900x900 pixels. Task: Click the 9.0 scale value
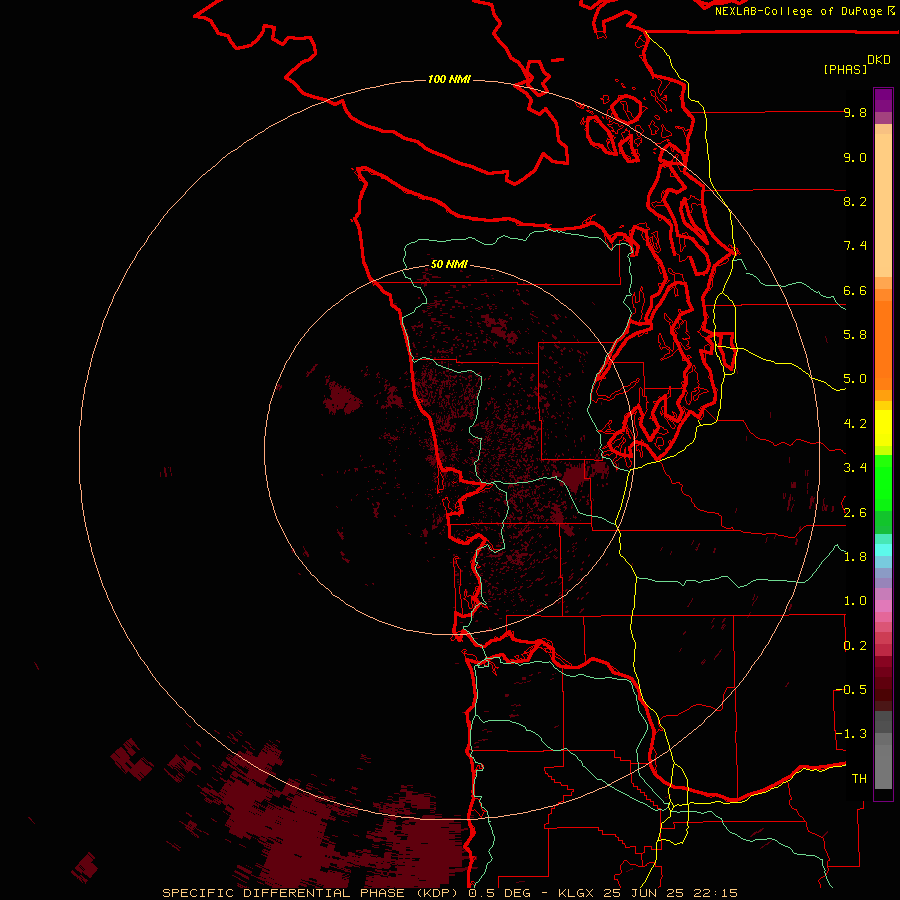pos(855,157)
